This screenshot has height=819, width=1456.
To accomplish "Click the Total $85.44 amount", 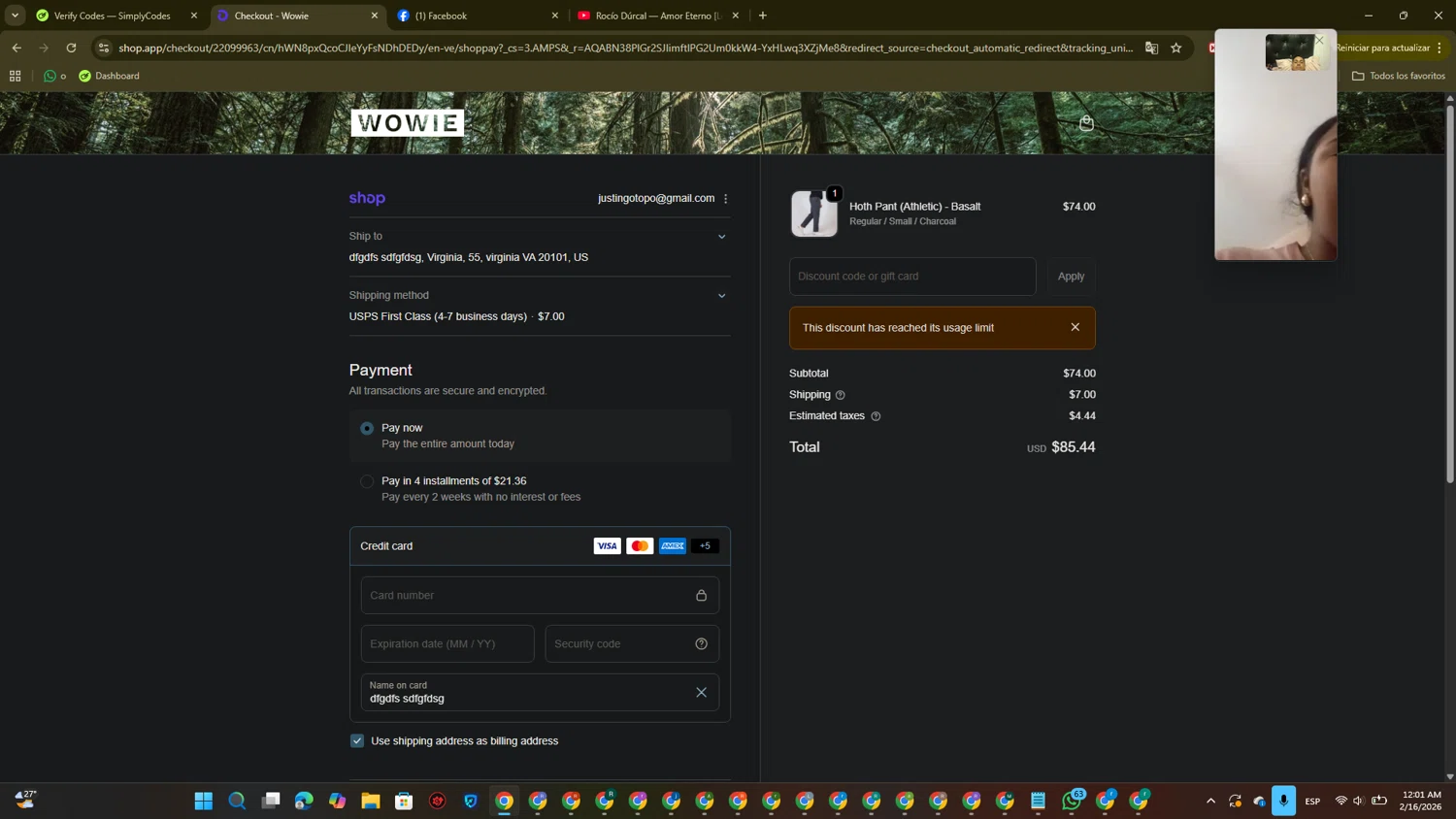I will click(x=1073, y=447).
